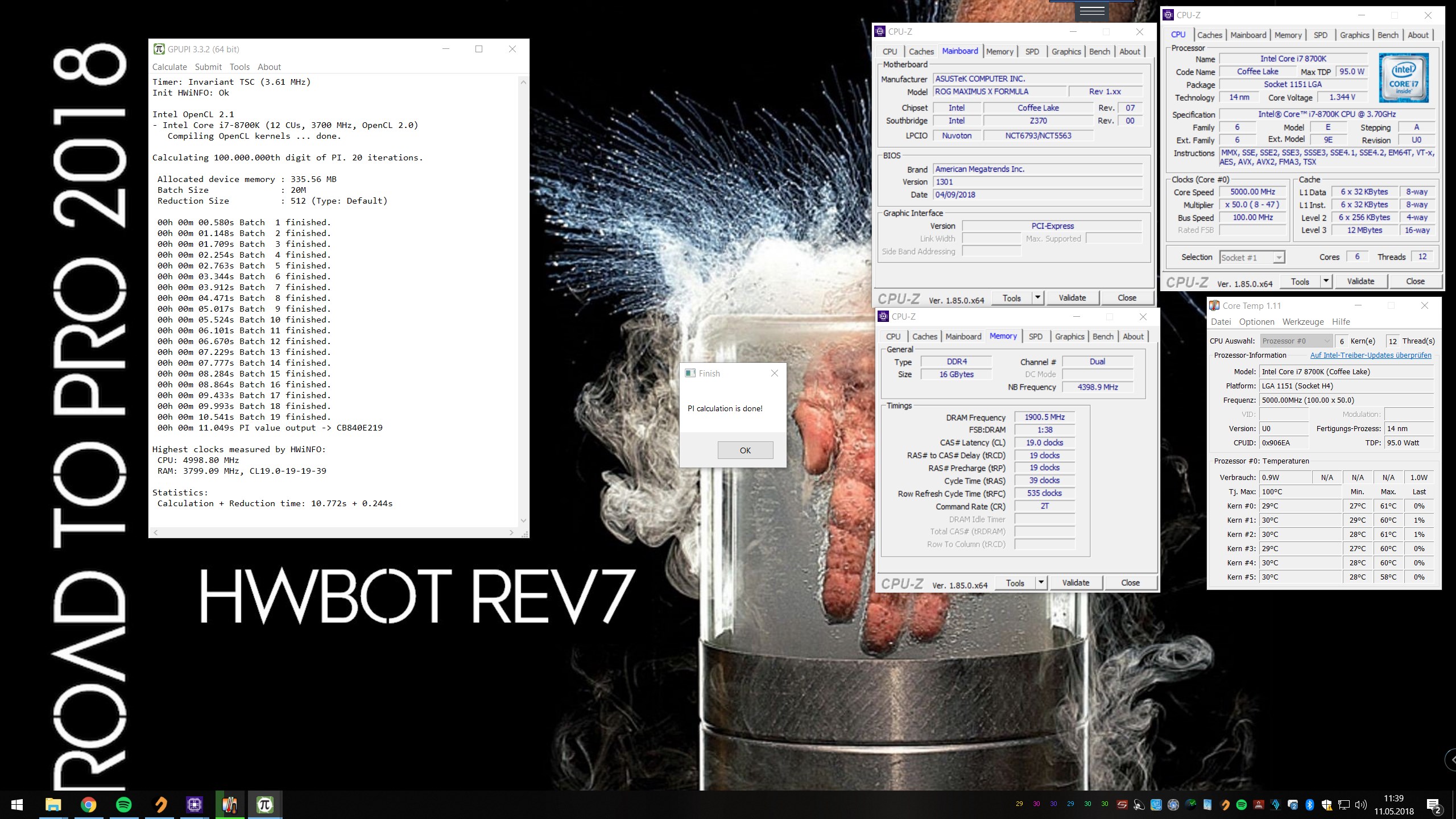Open Spotify from the taskbar
1456x819 pixels.
point(123,805)
